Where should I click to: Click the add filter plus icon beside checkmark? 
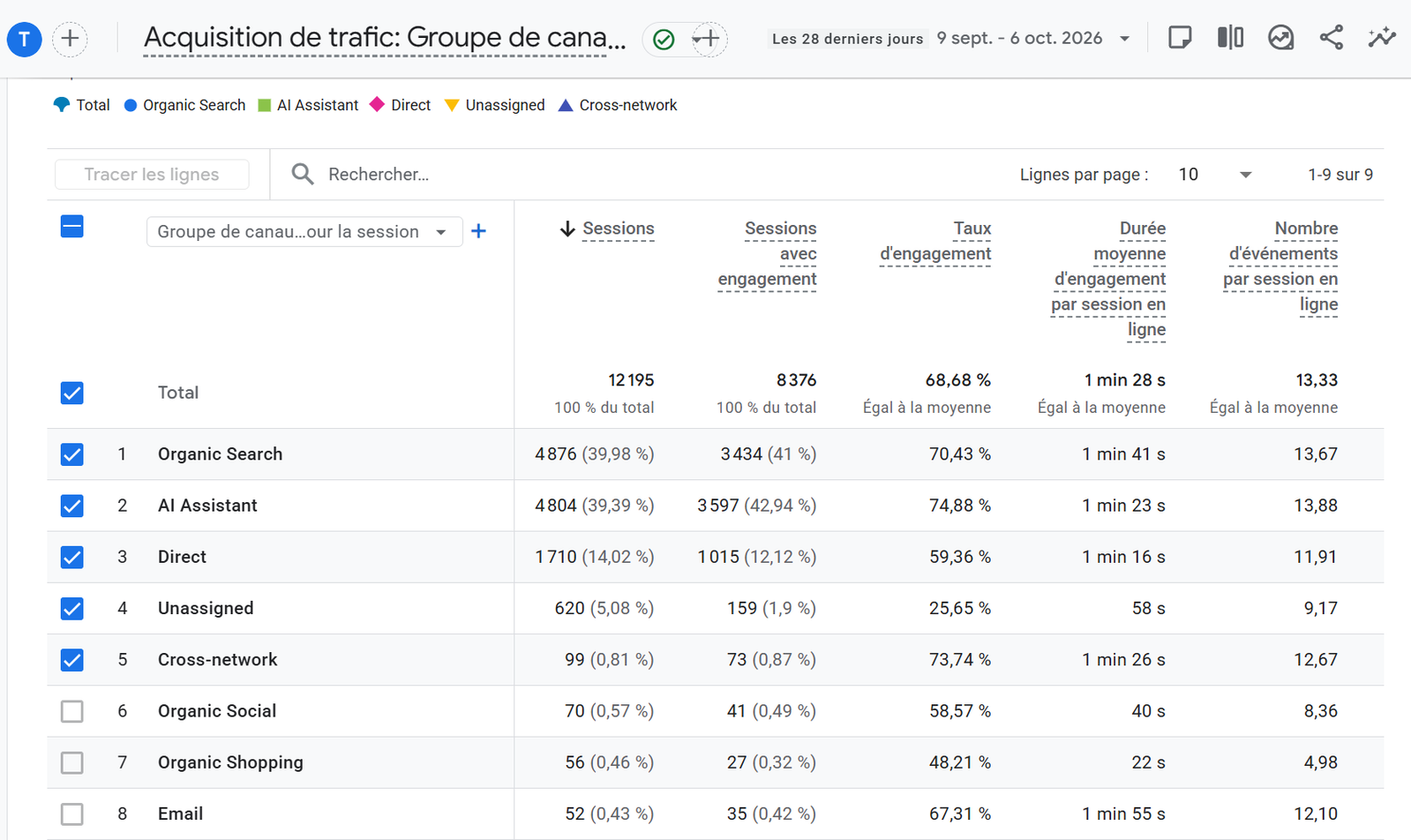[709, 39]
